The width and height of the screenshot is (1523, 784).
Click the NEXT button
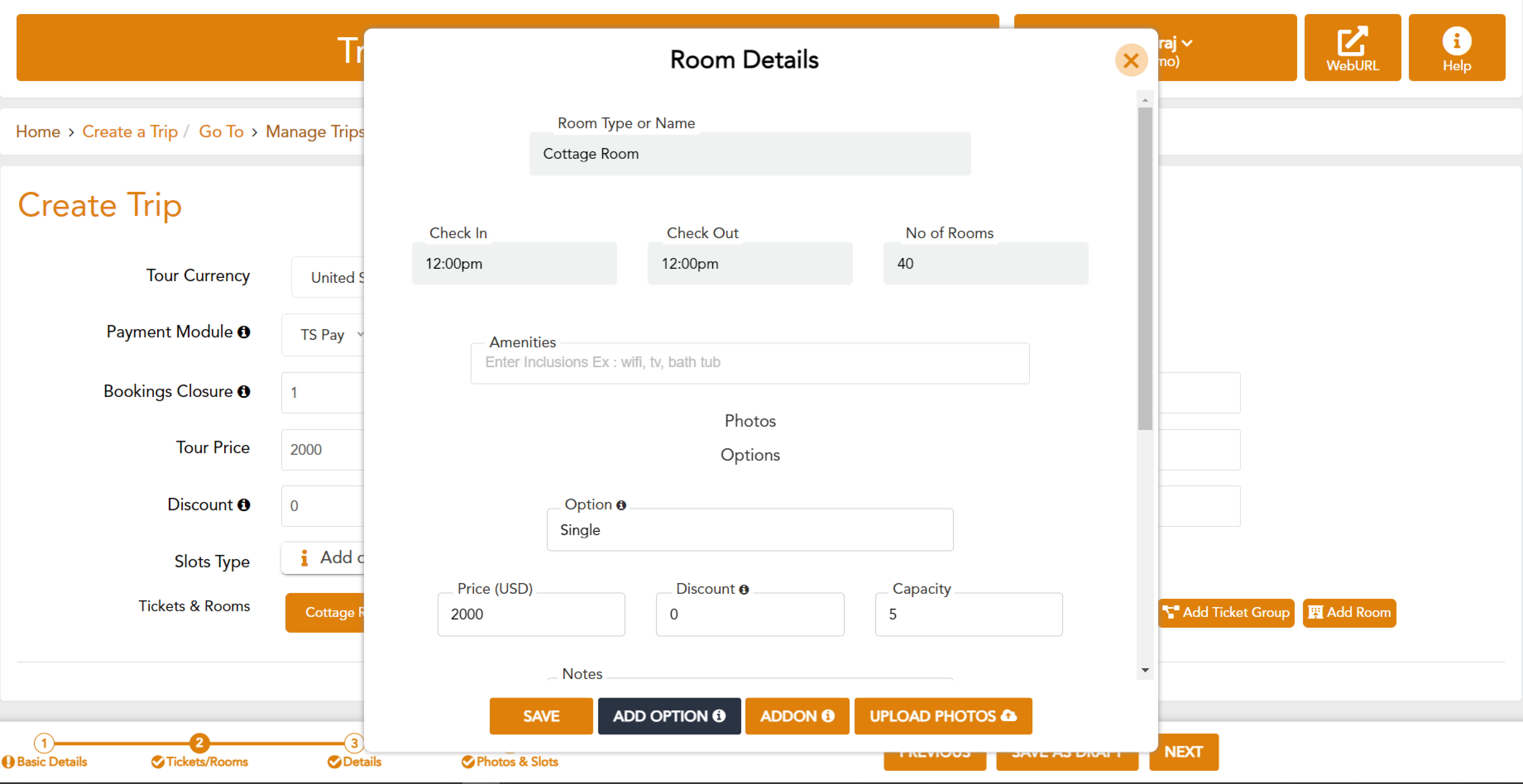pos(1184,752)
